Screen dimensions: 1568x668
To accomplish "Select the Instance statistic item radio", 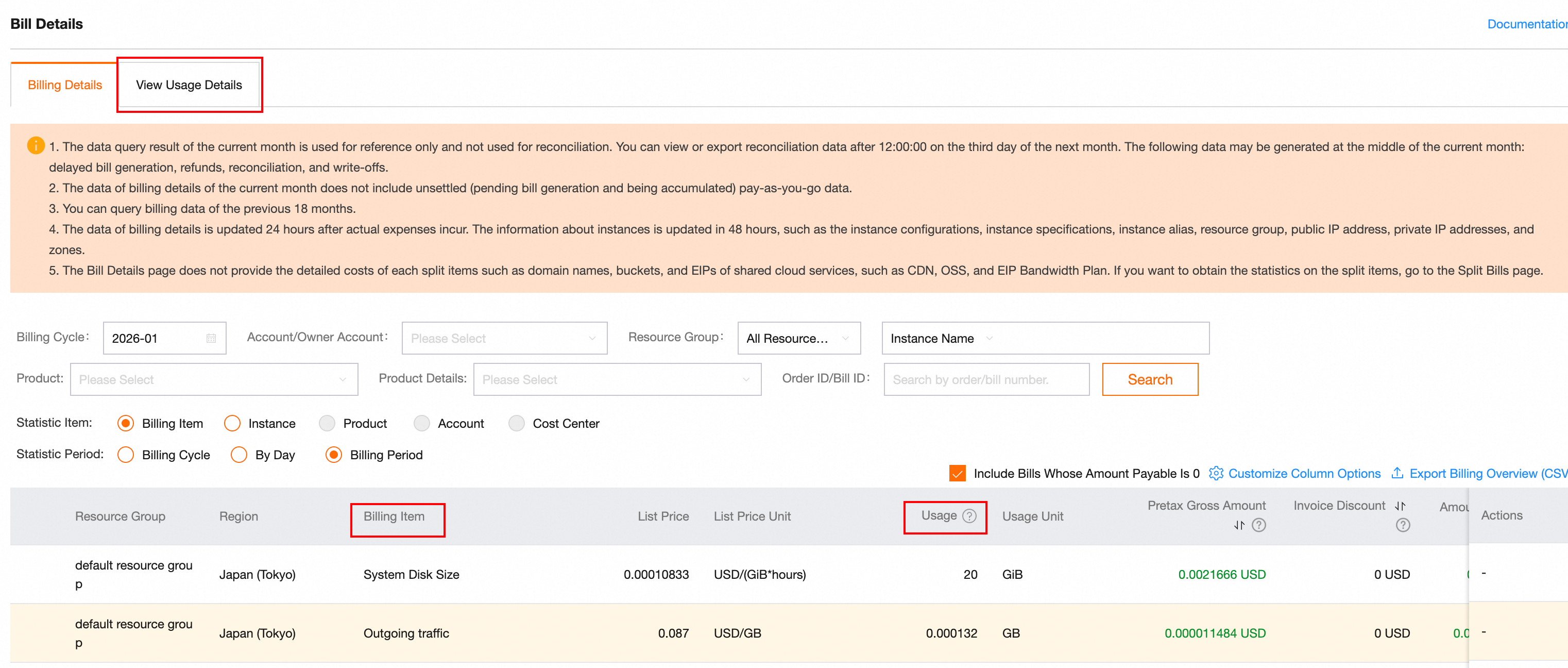I will tap(232, 423).
